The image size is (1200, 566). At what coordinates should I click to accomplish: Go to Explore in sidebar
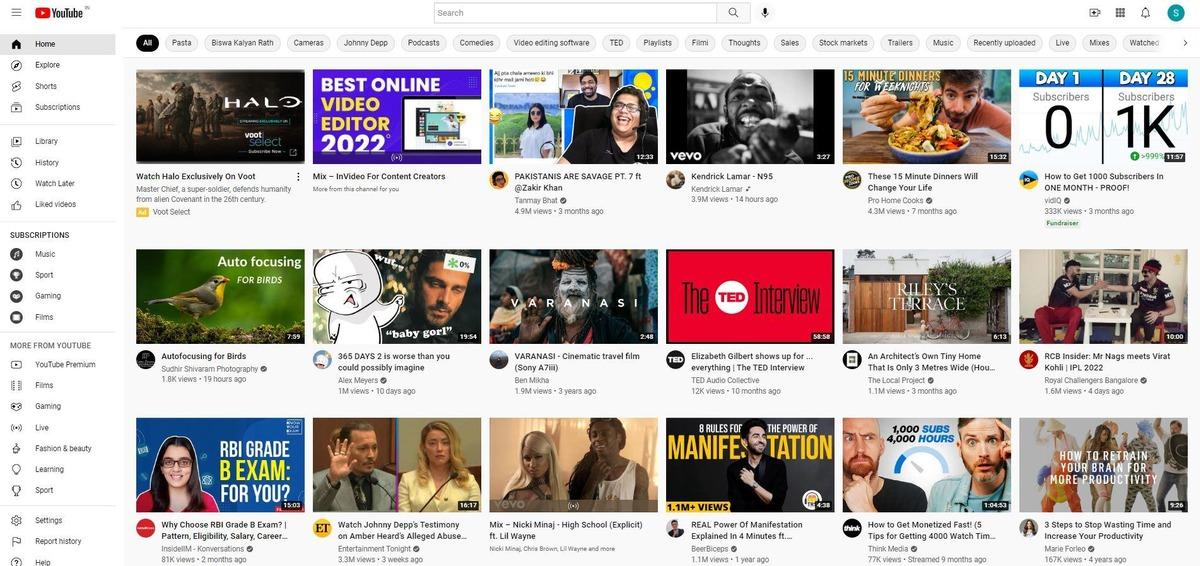[x=58, y=65]
